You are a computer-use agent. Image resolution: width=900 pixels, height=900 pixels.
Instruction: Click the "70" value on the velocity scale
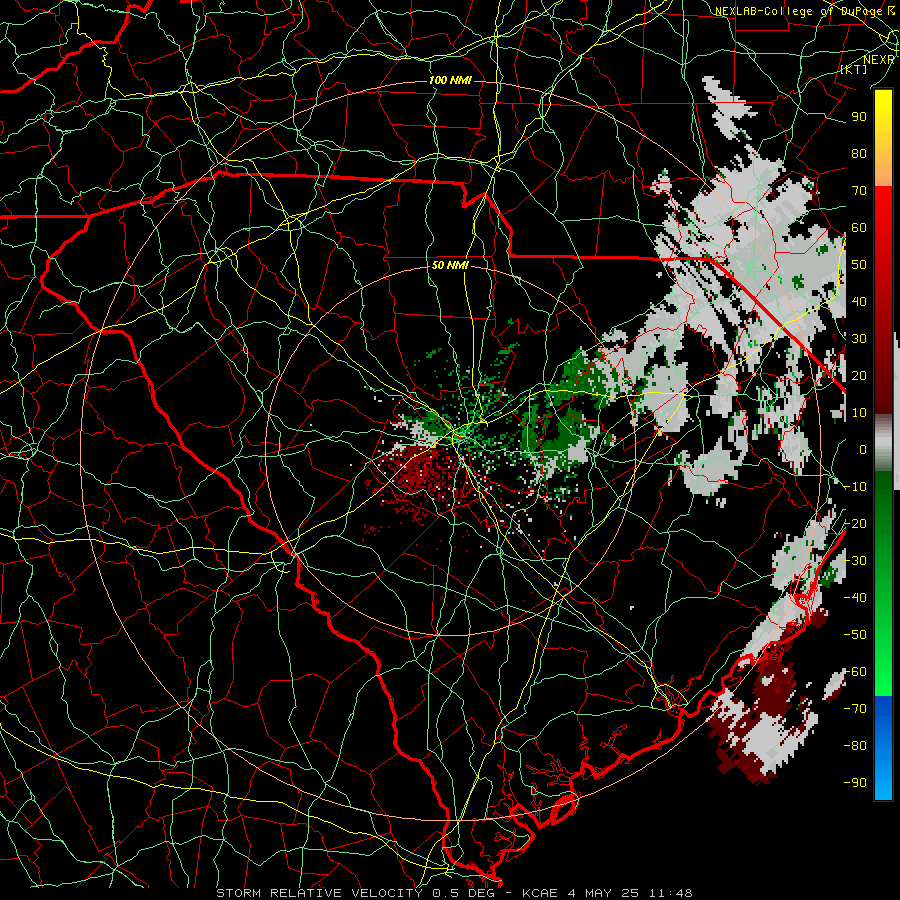pos(859,191)
